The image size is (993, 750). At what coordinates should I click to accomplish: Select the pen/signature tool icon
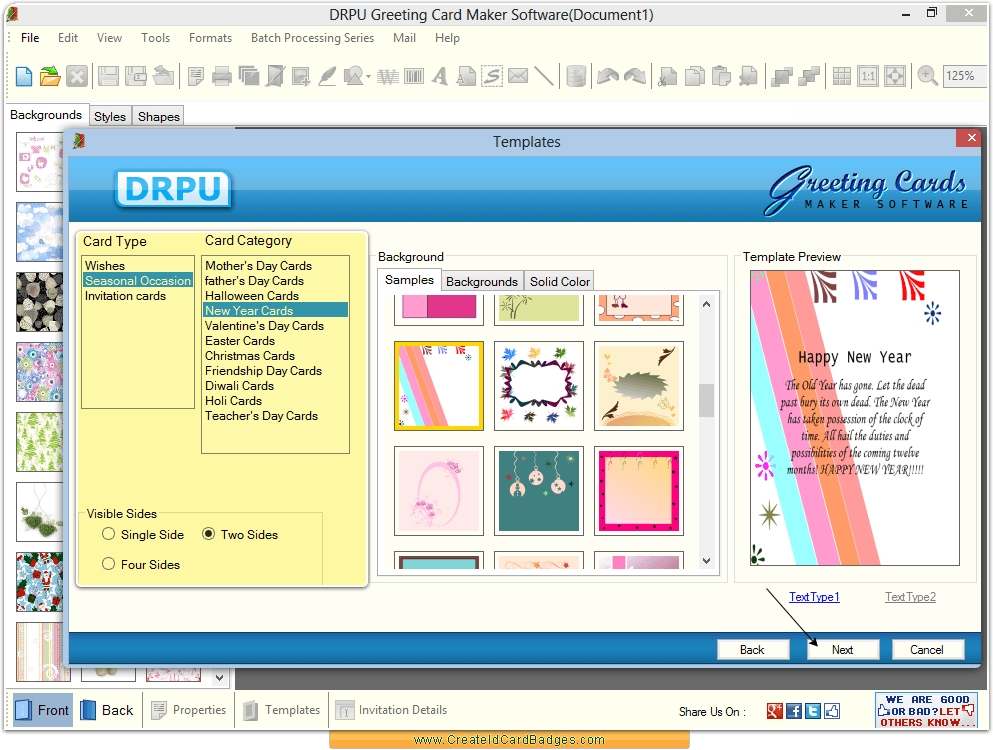click(327, 77)
